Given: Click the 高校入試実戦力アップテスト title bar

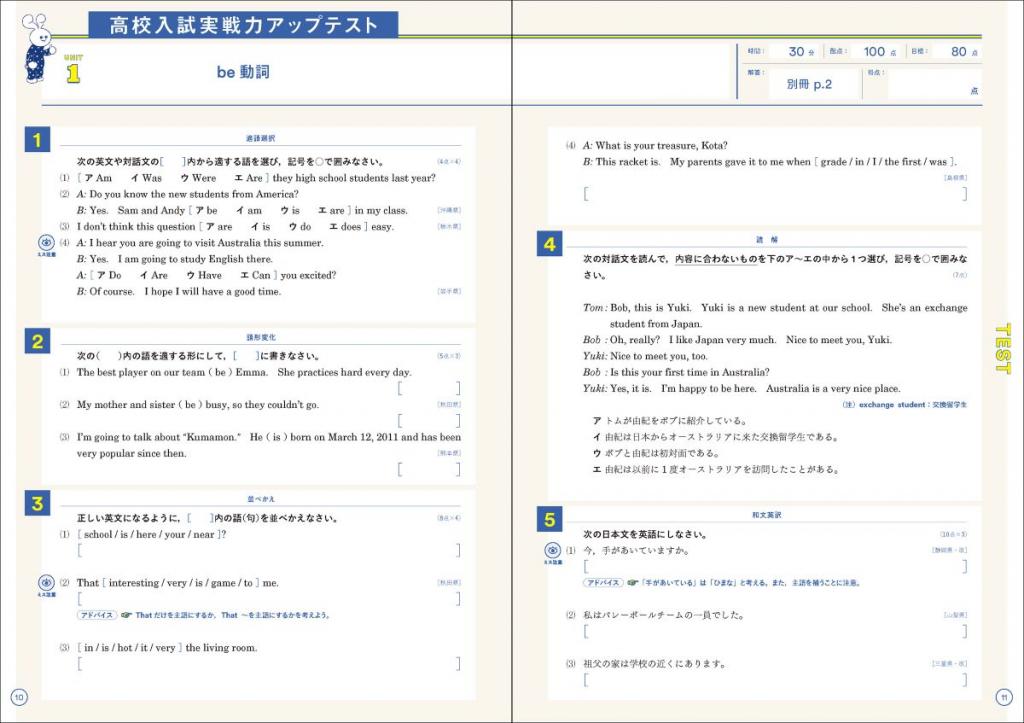Looking at the screenshot, I should (x=246, y=23).
